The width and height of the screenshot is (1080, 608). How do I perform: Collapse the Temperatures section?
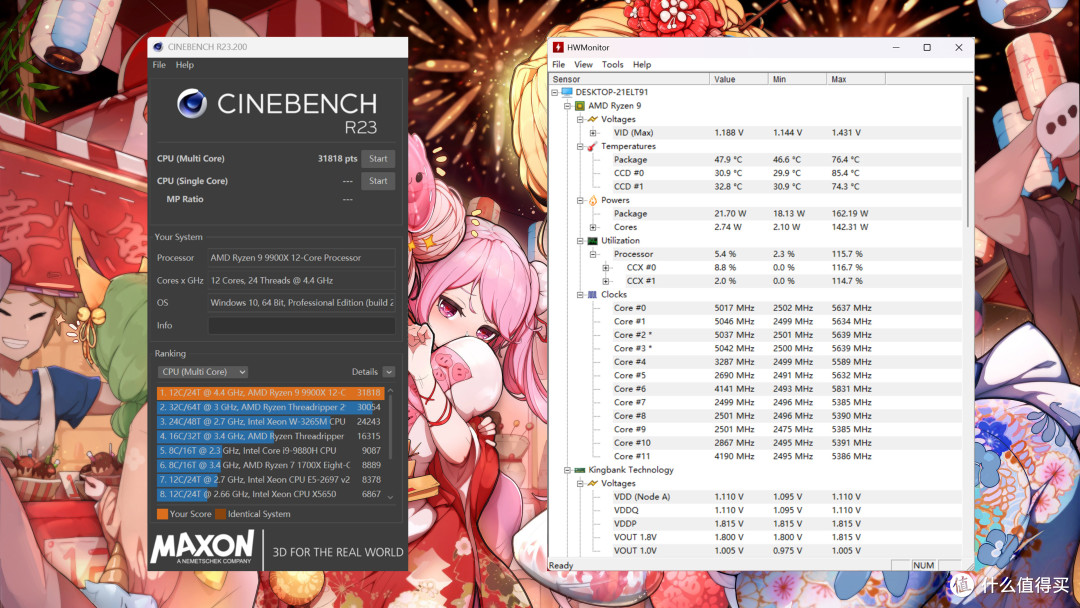(x=580, y=146)
